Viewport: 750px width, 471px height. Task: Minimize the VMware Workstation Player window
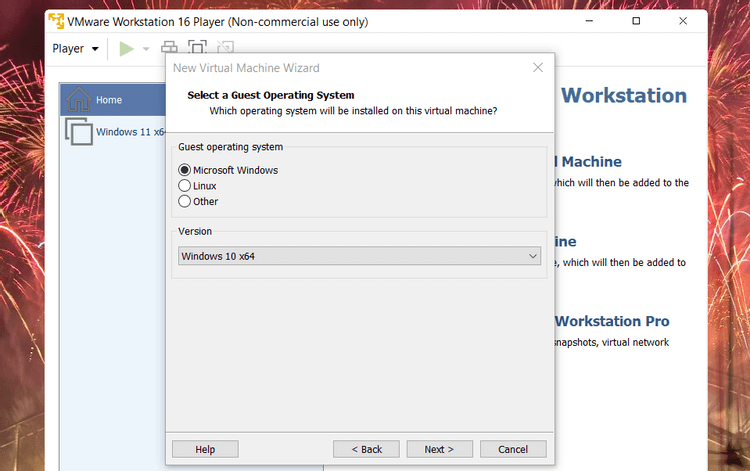(589, 21)
